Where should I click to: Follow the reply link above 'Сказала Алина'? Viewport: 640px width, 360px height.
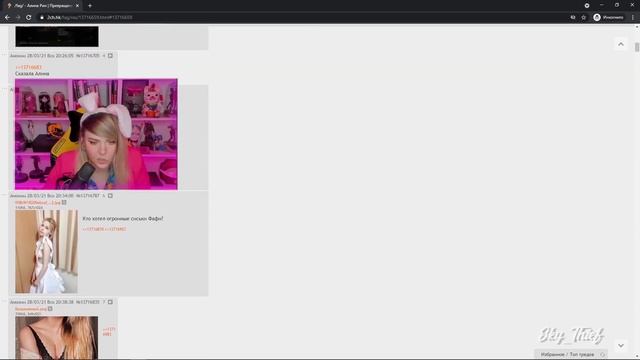tap(29, 67)
